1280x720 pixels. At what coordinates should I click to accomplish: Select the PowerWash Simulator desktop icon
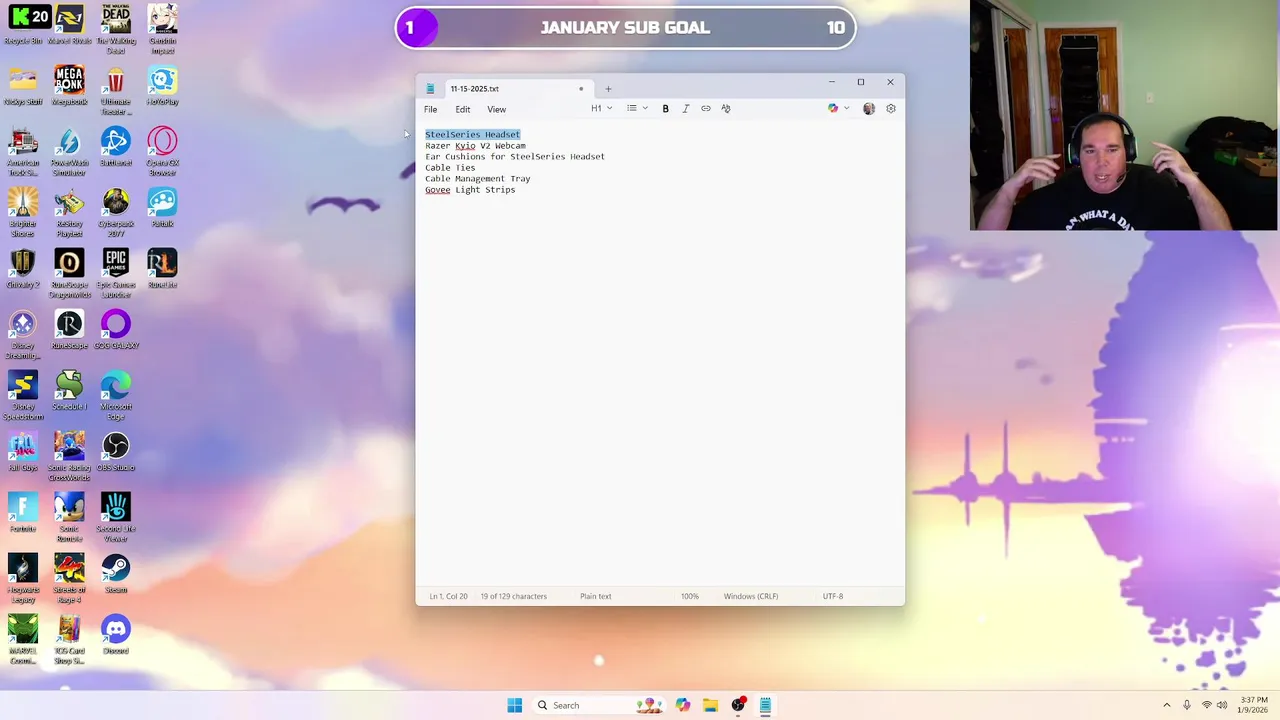click(x=69, y=152)
